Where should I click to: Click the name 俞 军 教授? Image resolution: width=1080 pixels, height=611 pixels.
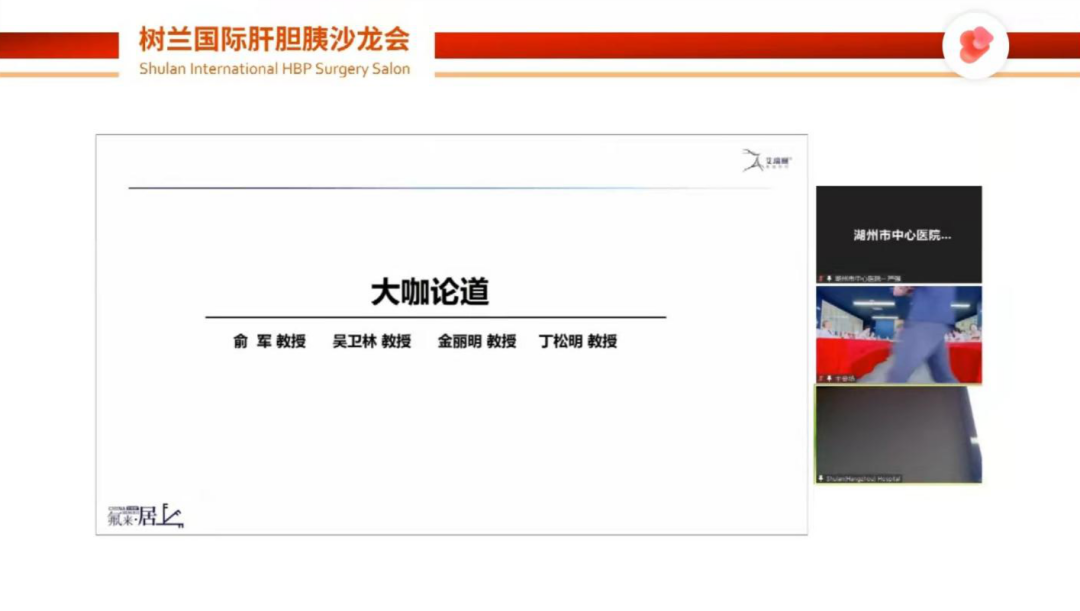click(269, 341)
